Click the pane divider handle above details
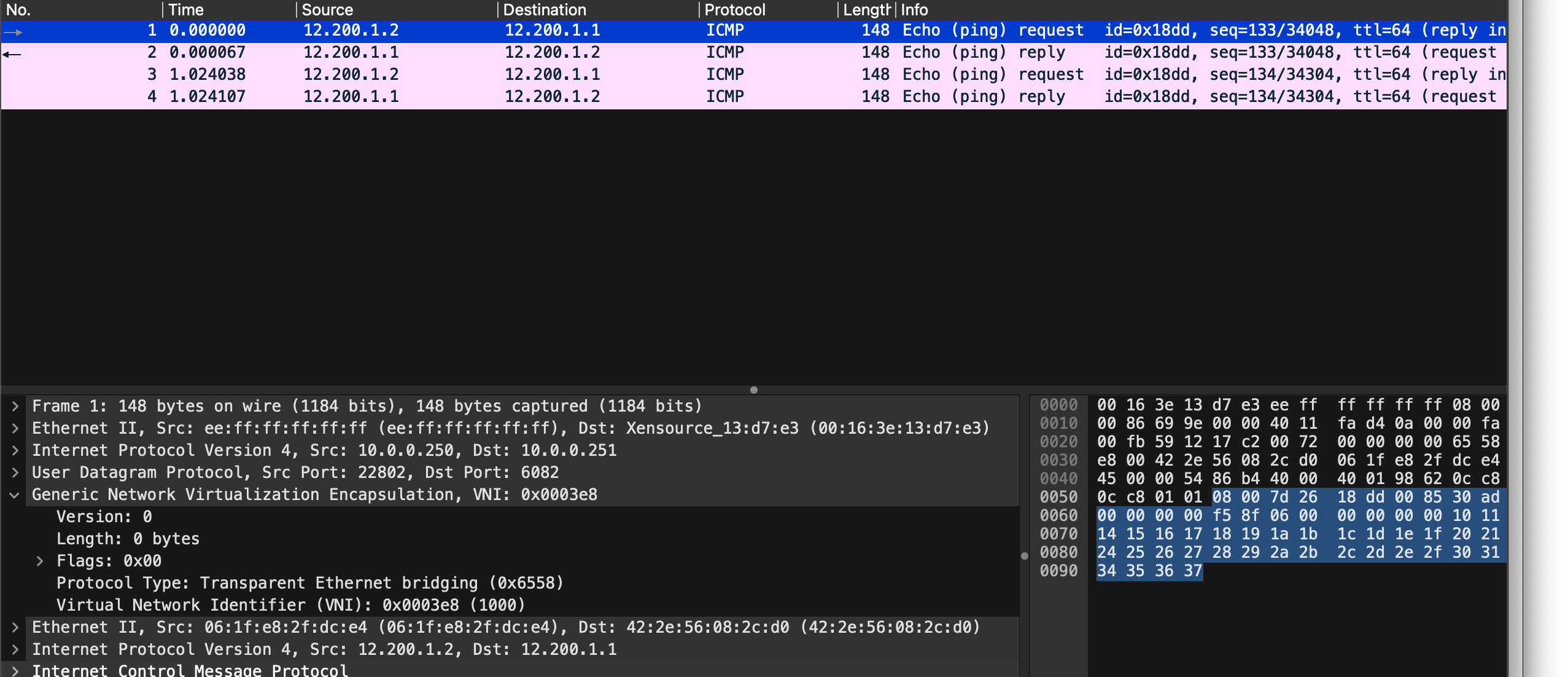Viewport: 1568px width, 677px height. (753, 390)
